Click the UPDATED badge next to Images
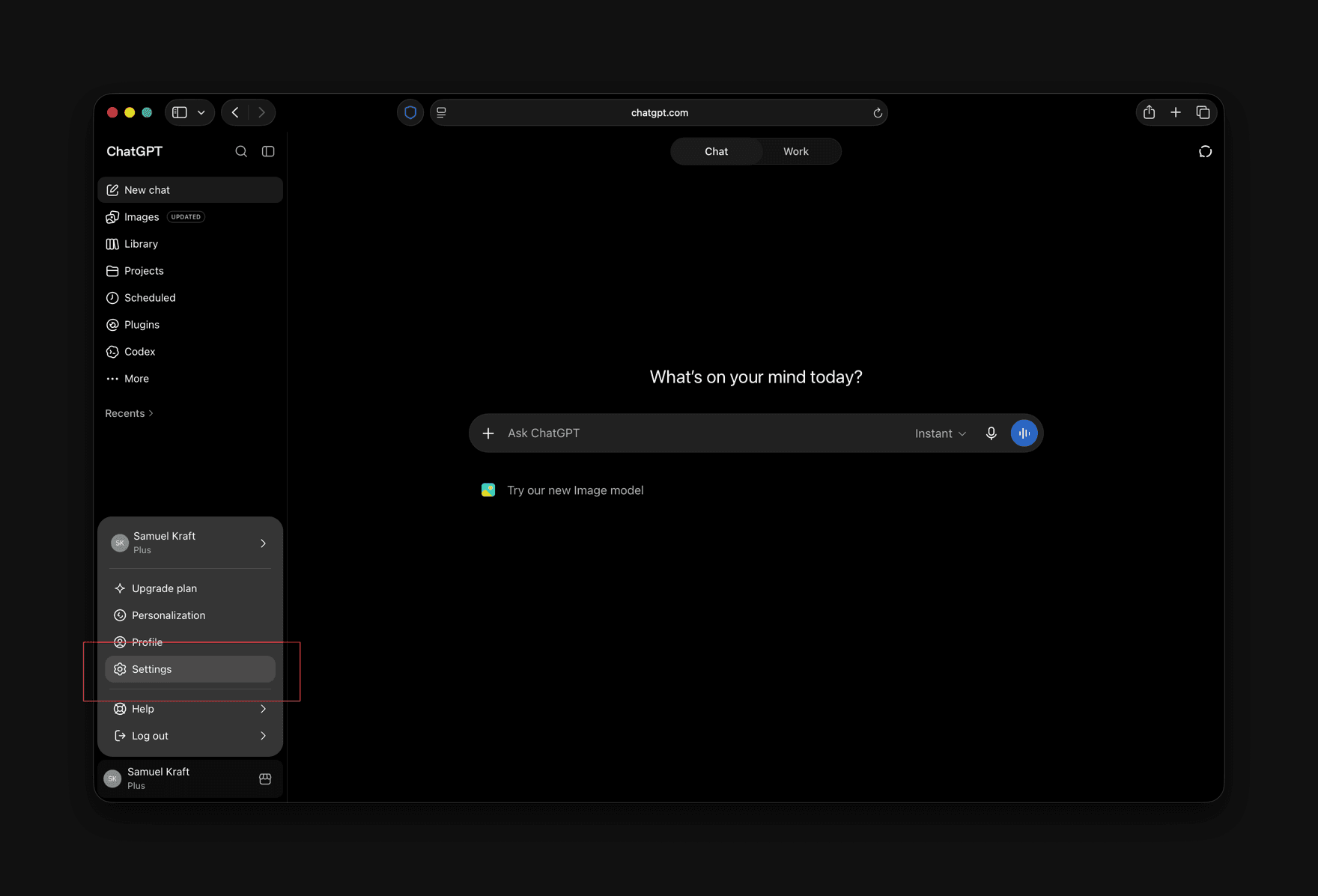 (x=186, y=217)
